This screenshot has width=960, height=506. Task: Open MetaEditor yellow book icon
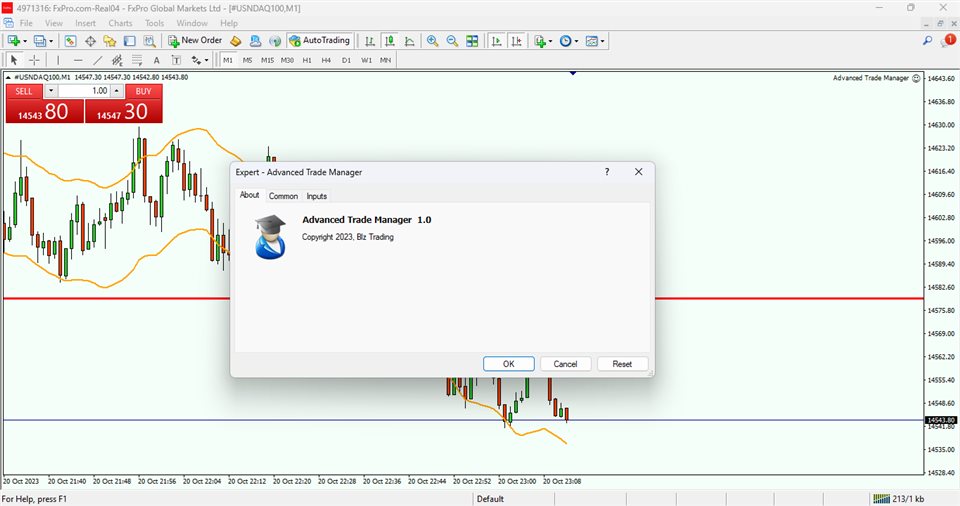pos(236,41)
